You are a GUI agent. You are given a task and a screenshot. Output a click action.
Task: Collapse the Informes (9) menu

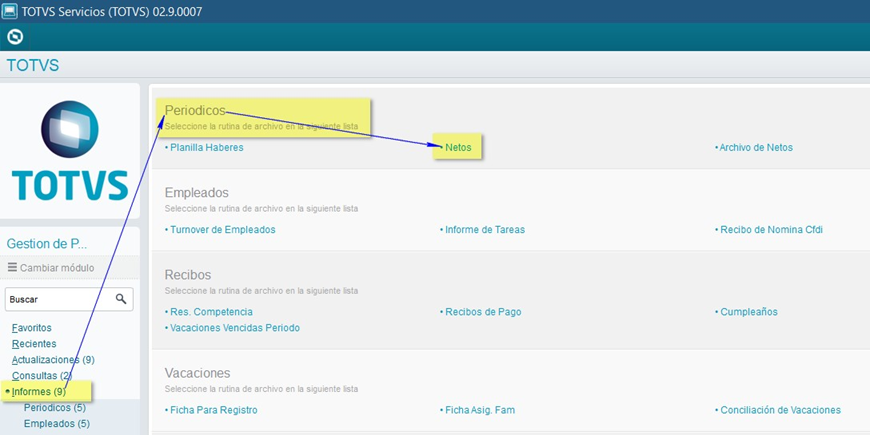[x=38, y=392]
